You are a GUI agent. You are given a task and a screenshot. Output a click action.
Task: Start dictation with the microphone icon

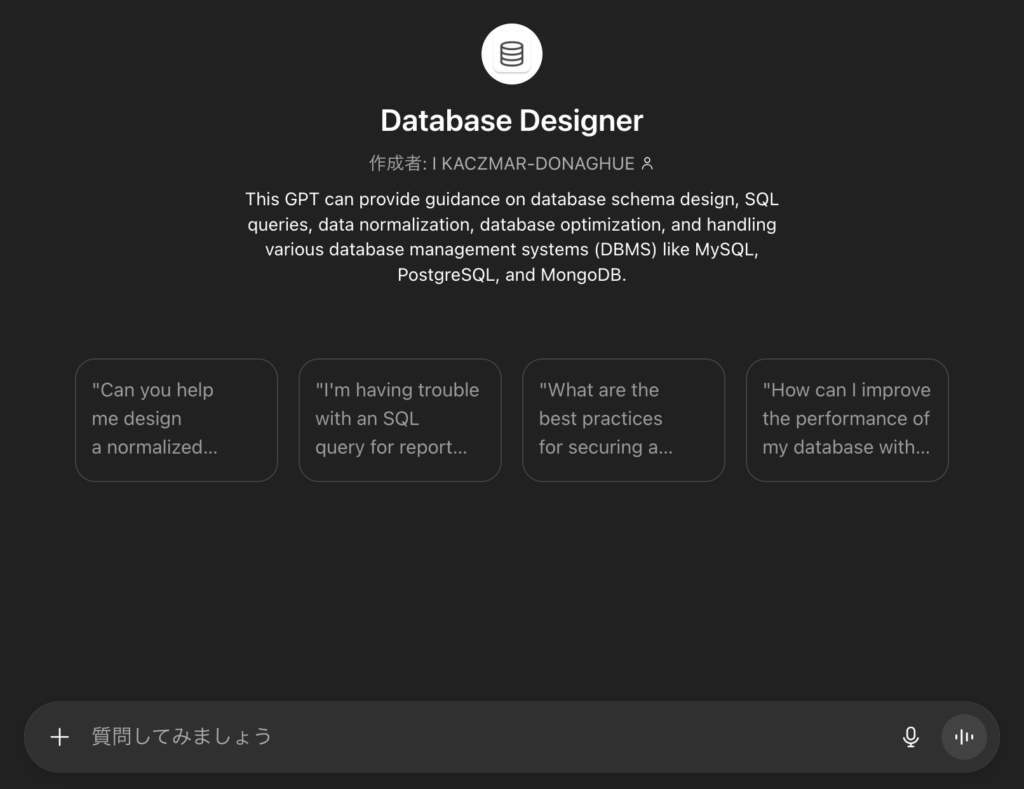click(910, 737)
